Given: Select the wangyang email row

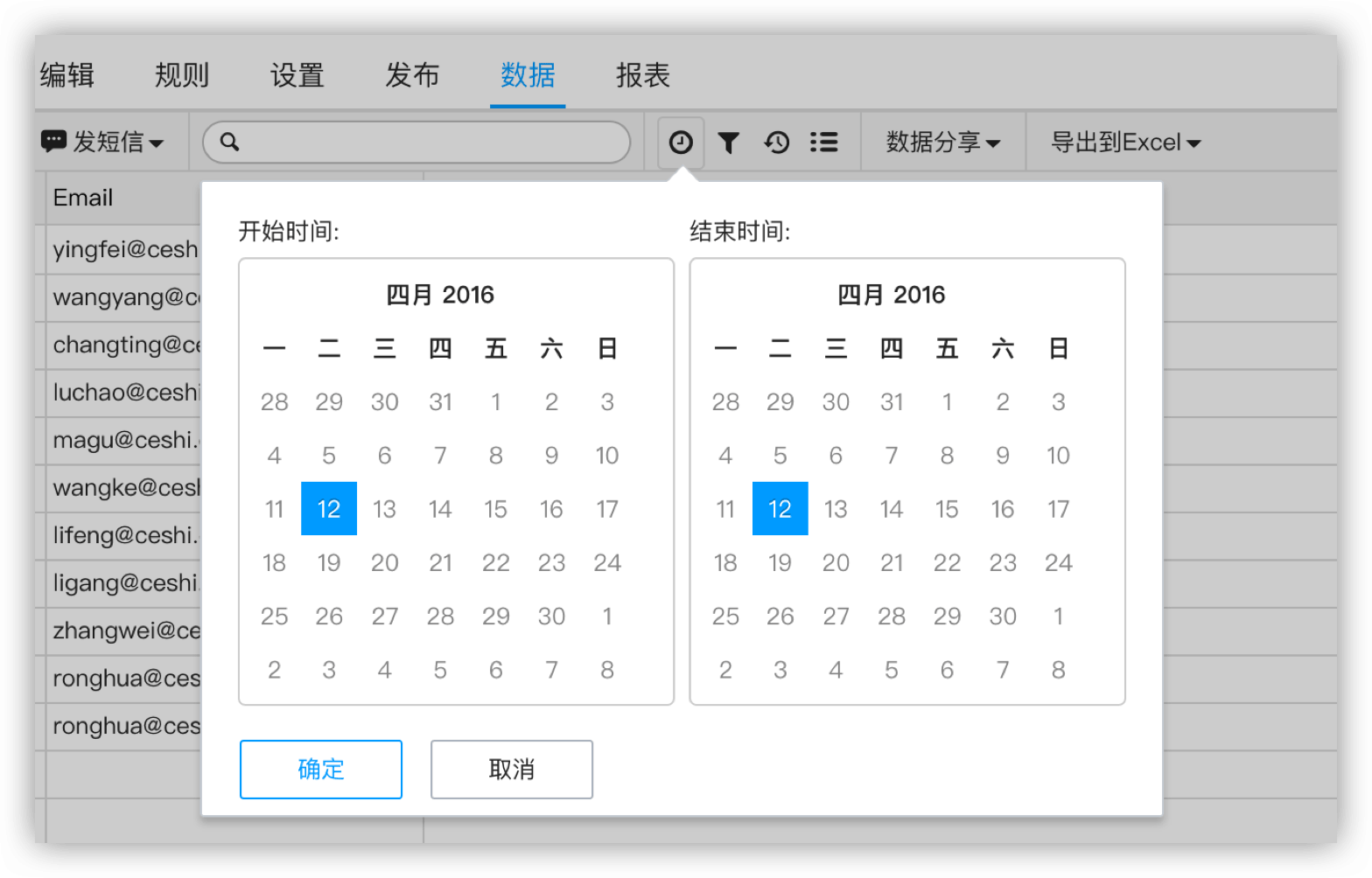Looking at the screenshot, I should (x=125, y=297).
